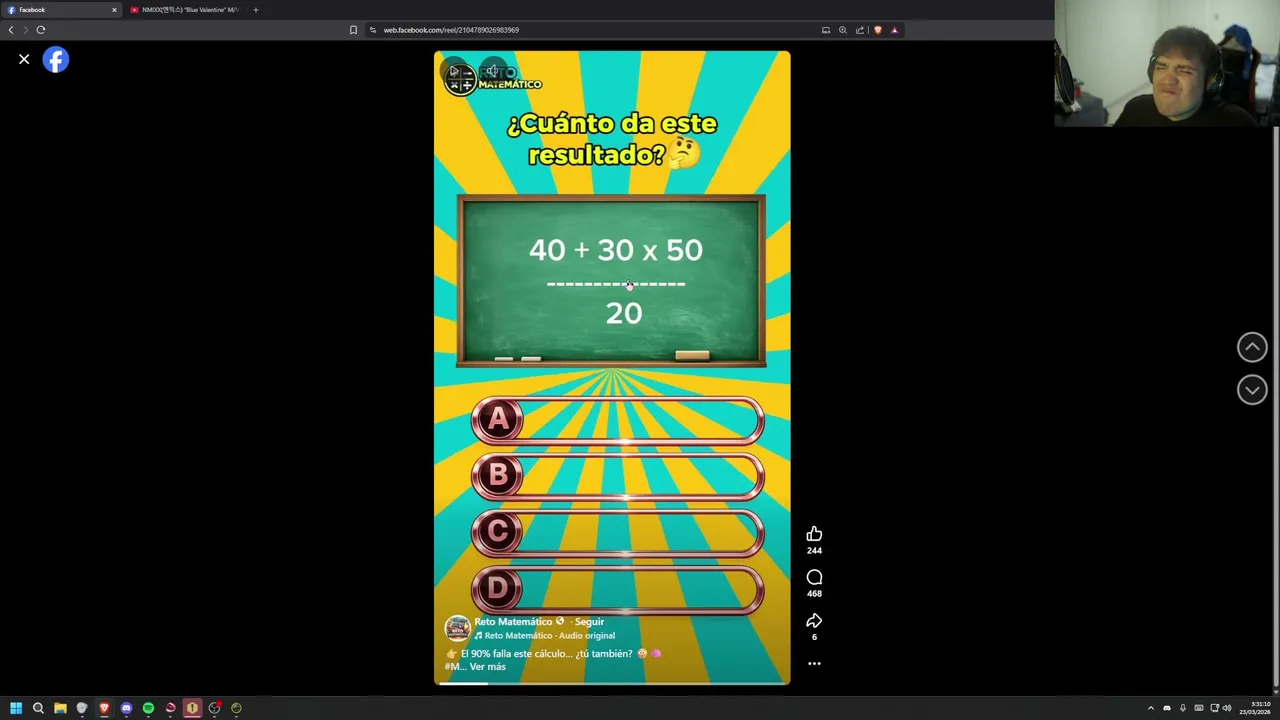Screen dimensions: 1280x720
Task: Open the clock and date in the taskbar
Action: [1255, 708]
